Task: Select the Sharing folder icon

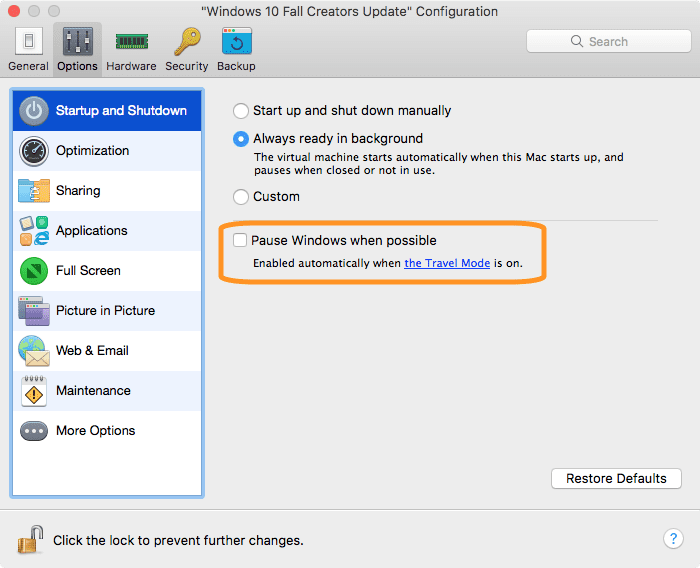Action: 34,191
